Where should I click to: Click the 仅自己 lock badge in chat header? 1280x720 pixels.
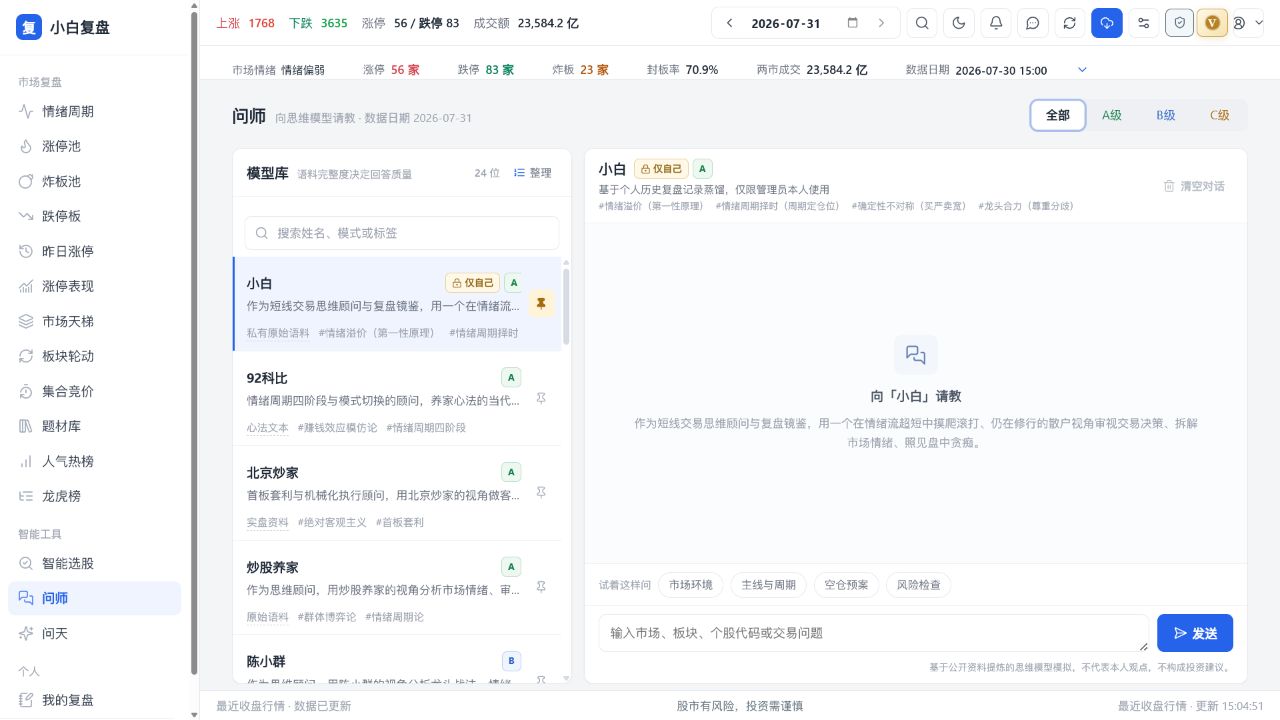[x=661, y=169]
